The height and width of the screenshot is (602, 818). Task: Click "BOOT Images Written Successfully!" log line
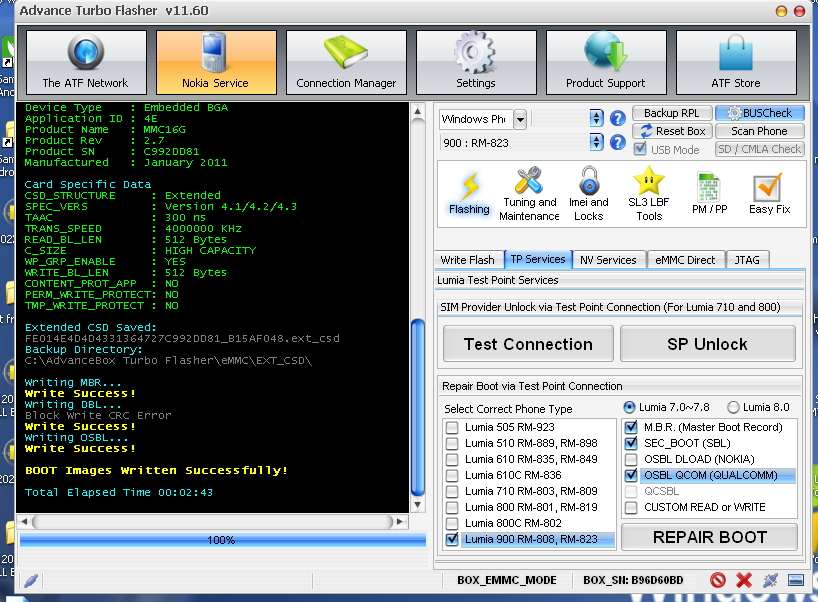pos(156,471)
